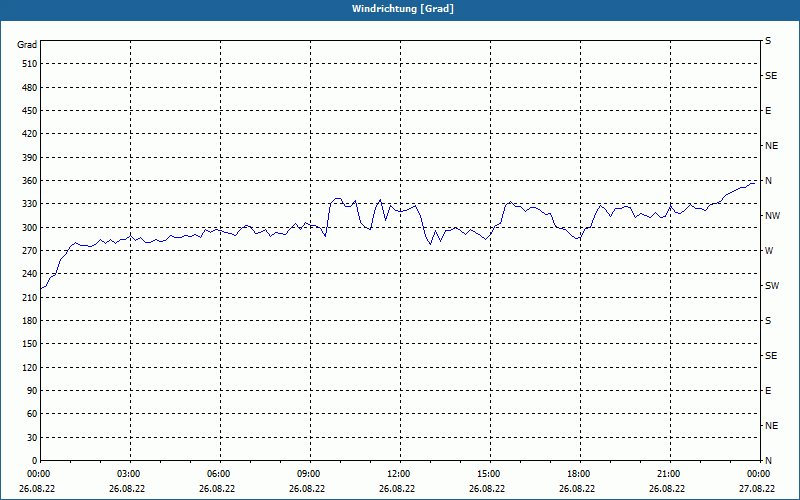Select the 270 y-axis value
The image size is (800, 500).
tap(30, 251)
